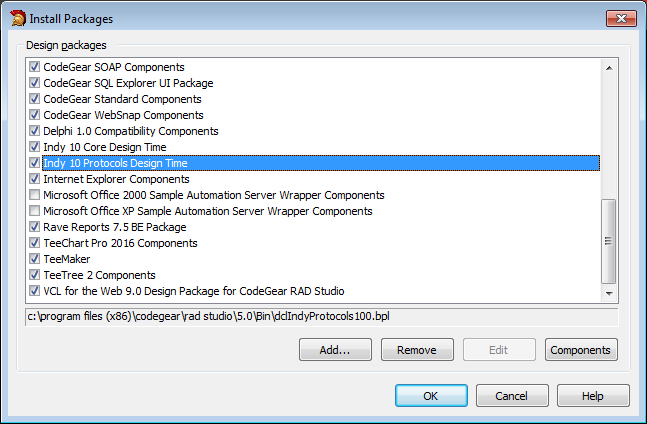Select CodeGear WebSnap Components text

(x=123, y=115)
